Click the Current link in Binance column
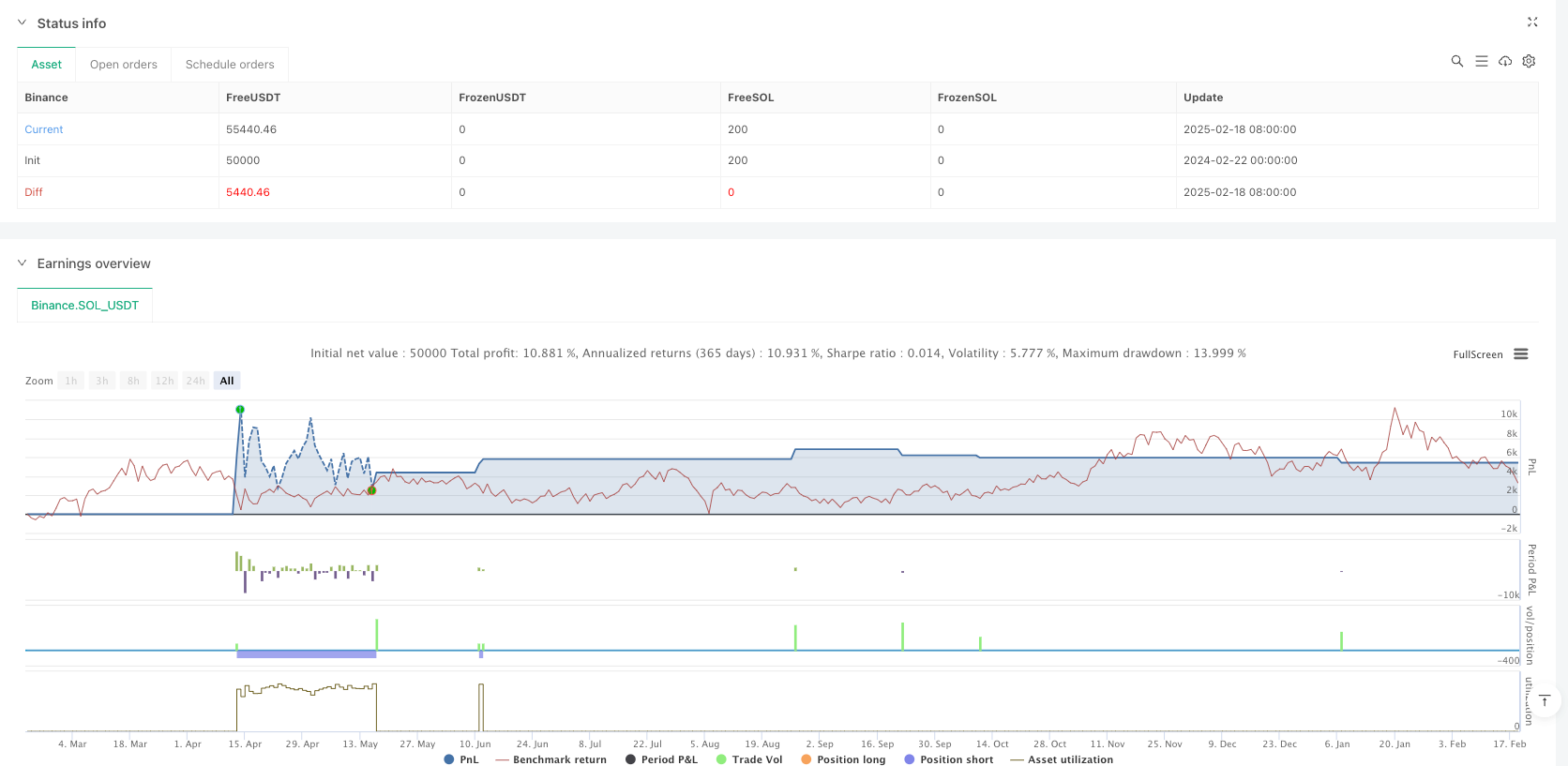 pyautogui.click(x=44, y=129)
